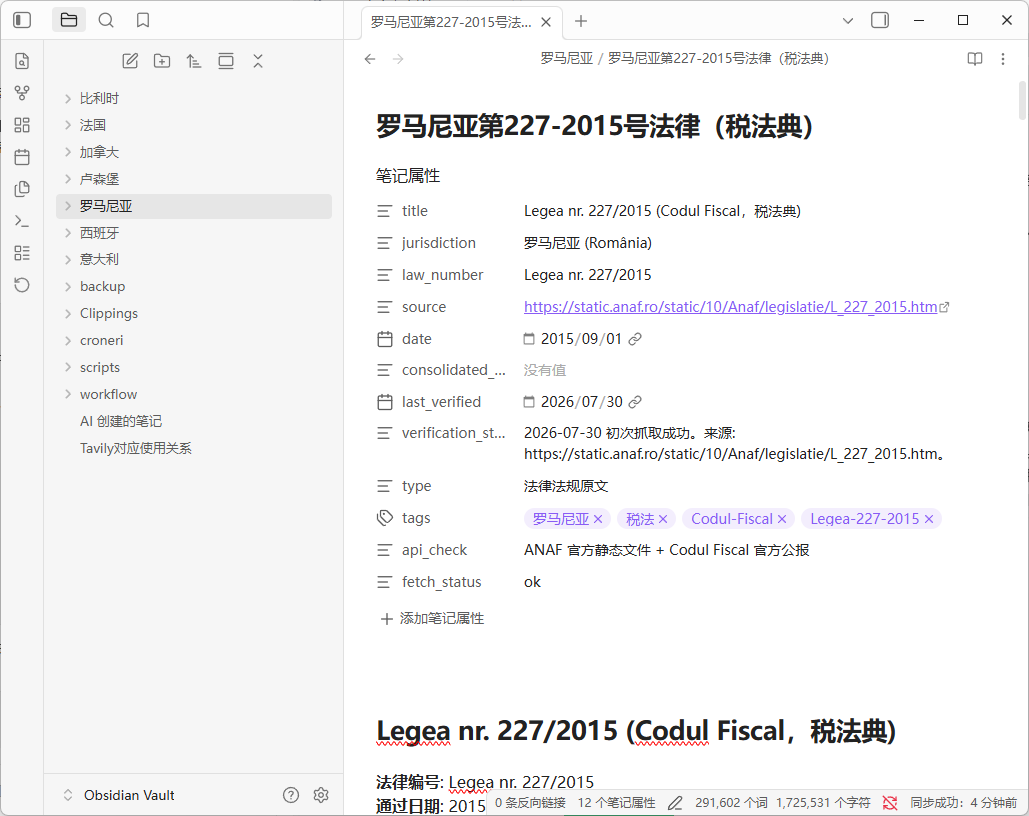Open vault help question-mark icon
This screenshot has width=1029, height=816.
(291, 795)
